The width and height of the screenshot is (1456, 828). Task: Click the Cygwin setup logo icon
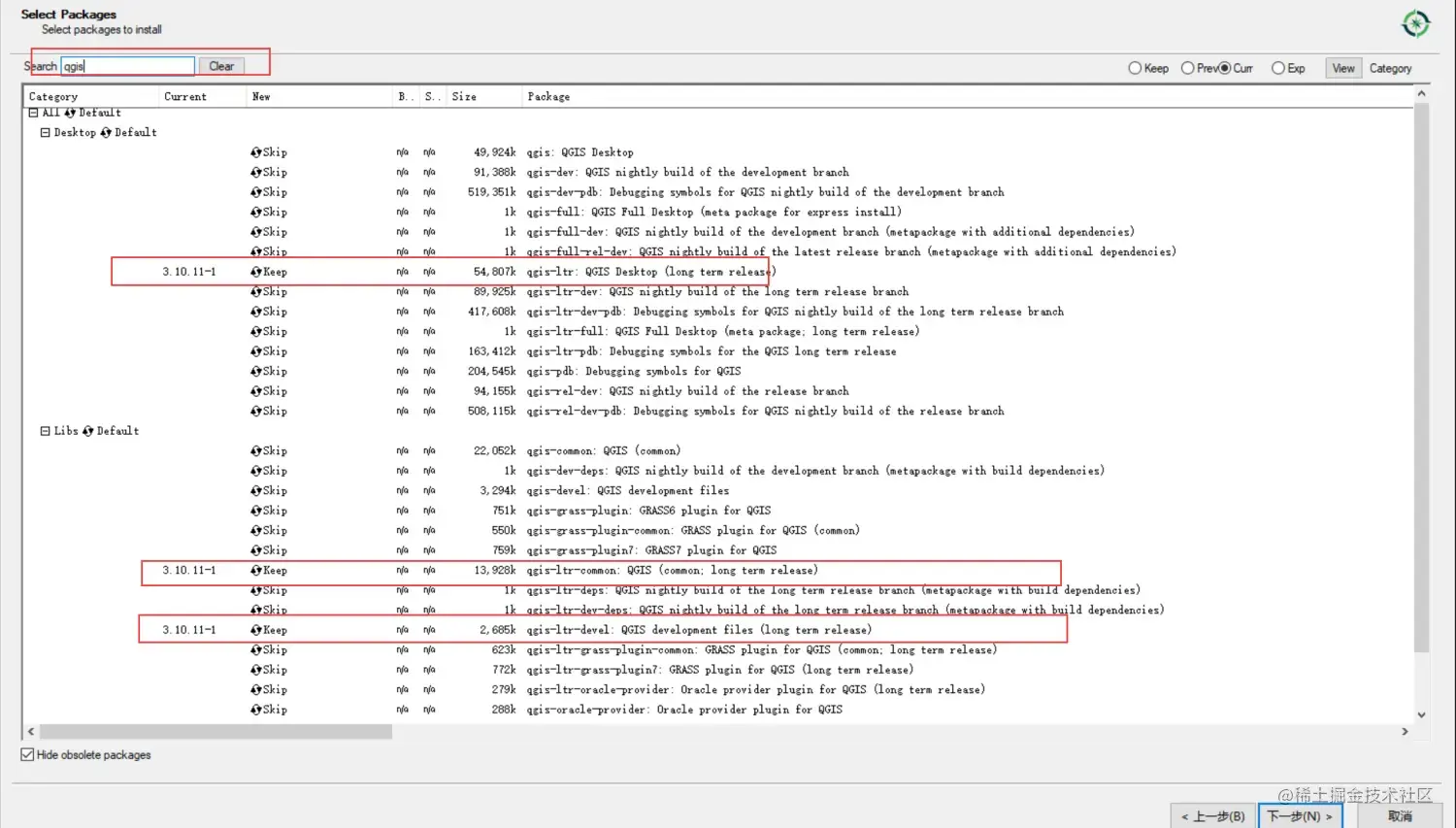pyautogui.click(x=1416, y=23)
